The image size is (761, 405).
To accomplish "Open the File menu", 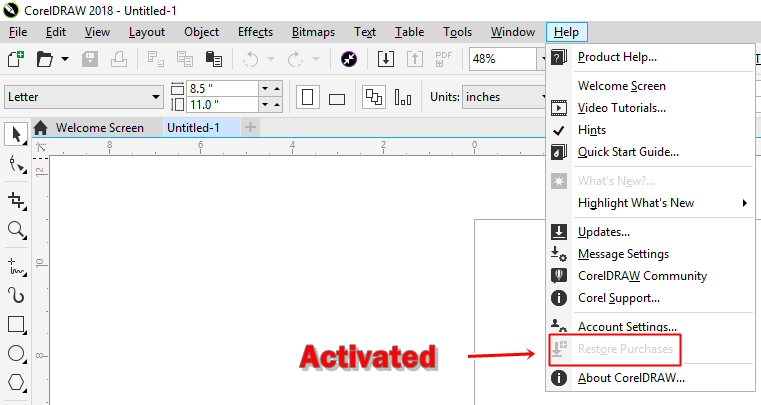I will click(x=18, y=32).
